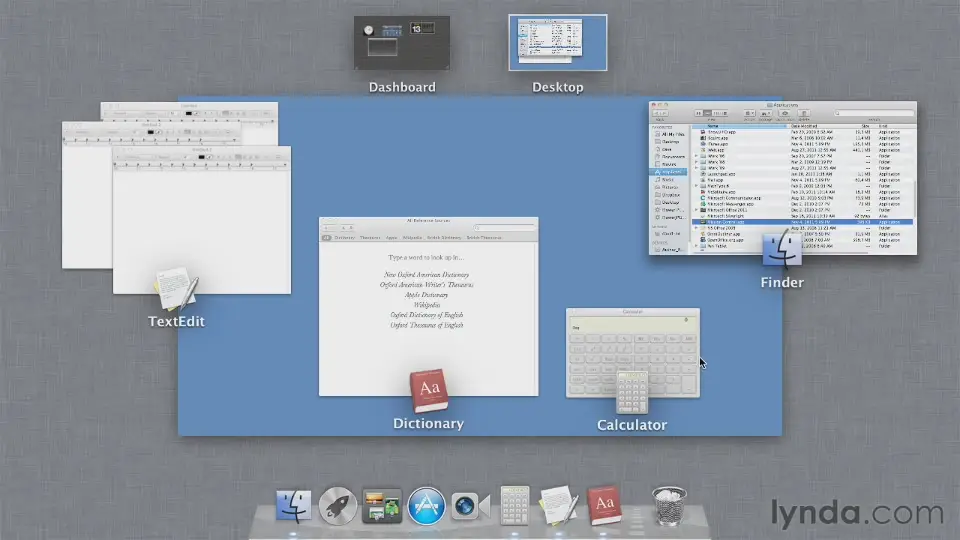Launch Launchpad rocket icon in Dock
This screenshot has height=540, width=960.
click(337, 506)
